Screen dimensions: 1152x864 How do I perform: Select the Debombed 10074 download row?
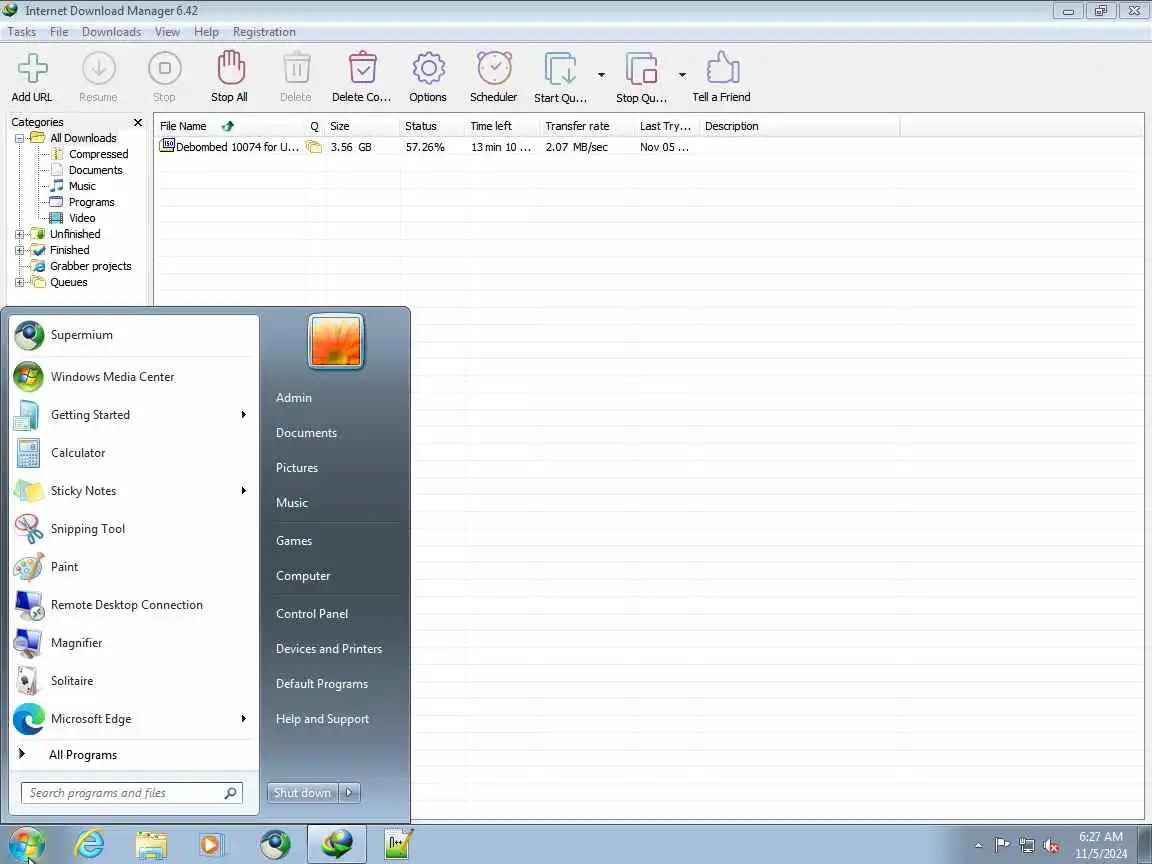pyautogui.click(x=650, y=147)
